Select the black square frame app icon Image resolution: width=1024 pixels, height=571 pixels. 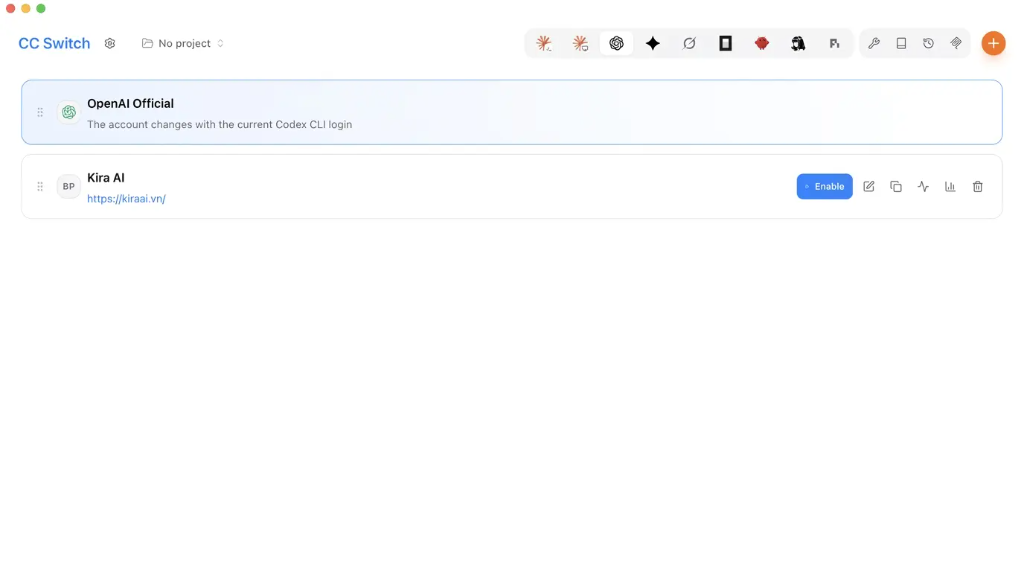(725, 43)
